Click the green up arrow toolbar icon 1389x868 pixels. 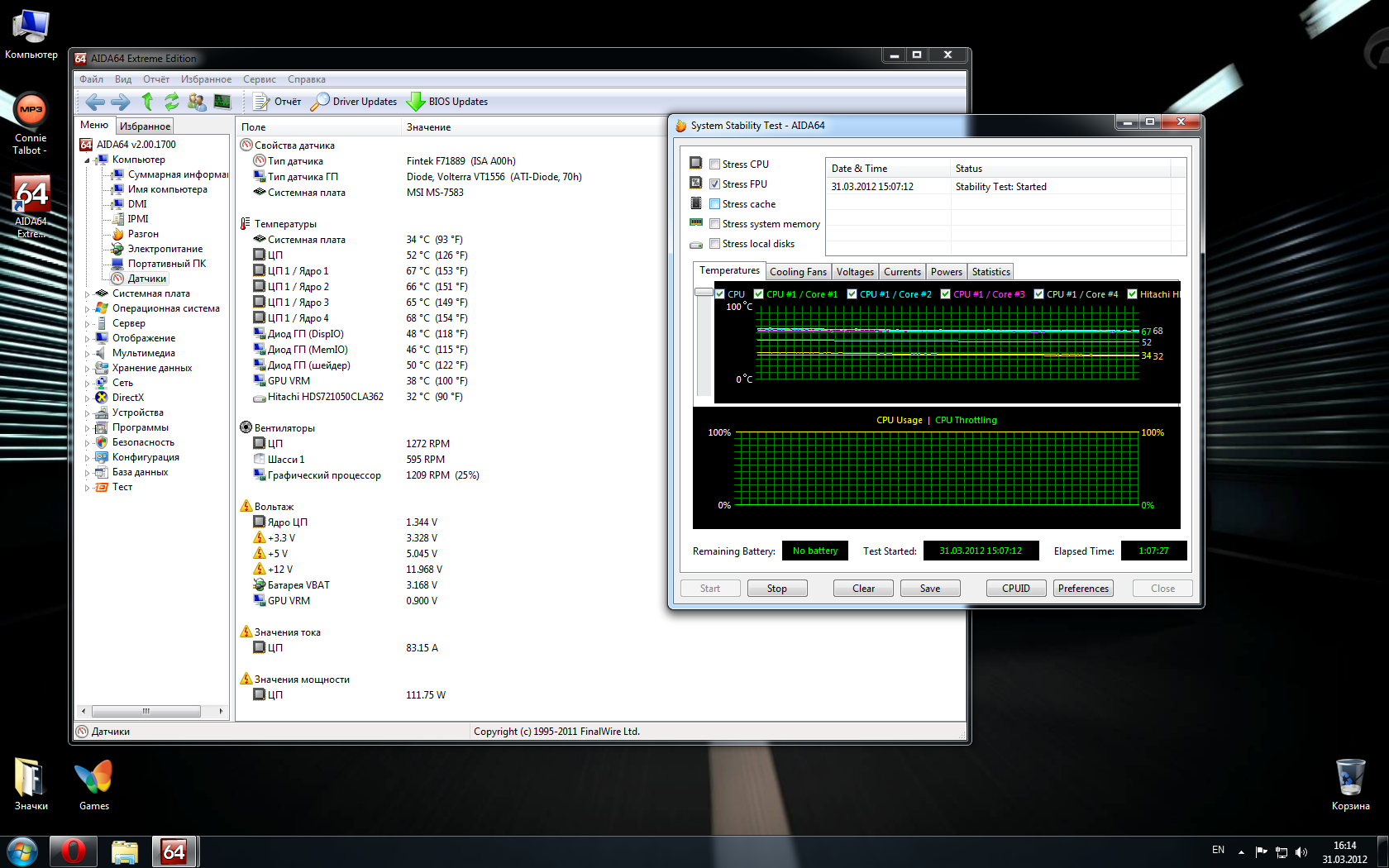point(147,102)
